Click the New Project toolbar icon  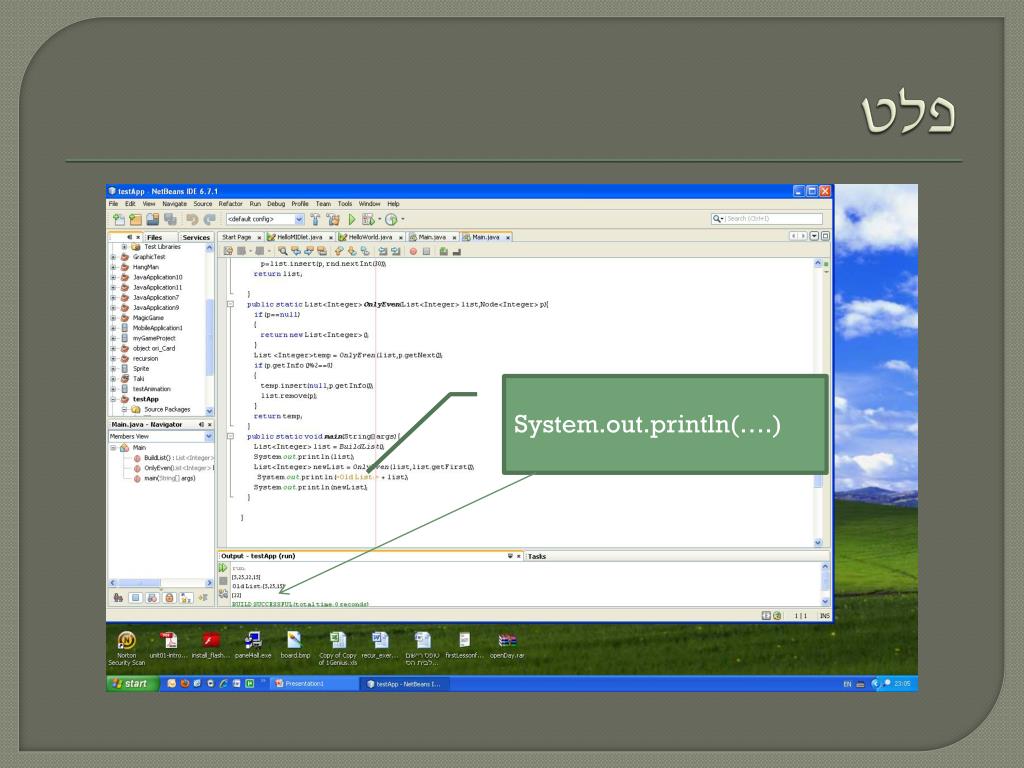point(136,219)
